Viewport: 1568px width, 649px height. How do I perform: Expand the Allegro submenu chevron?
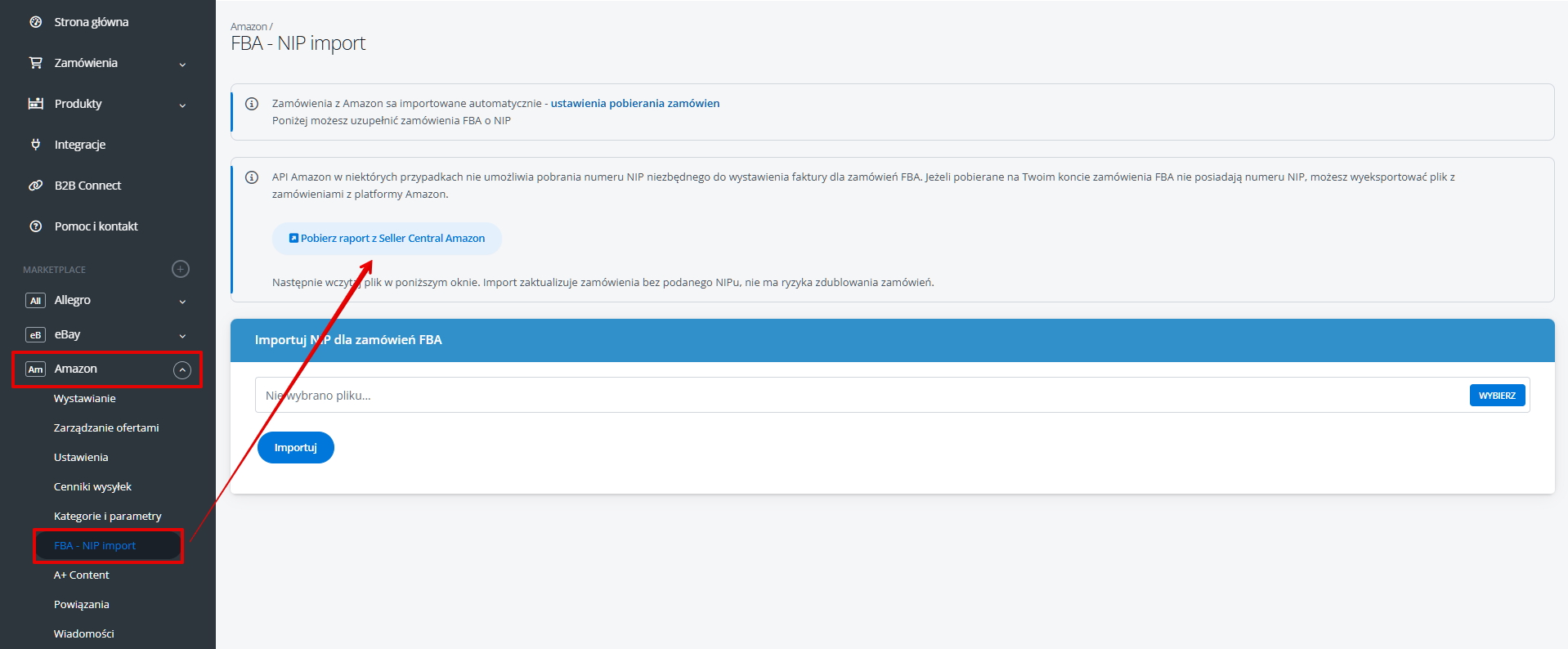[182, 302]
